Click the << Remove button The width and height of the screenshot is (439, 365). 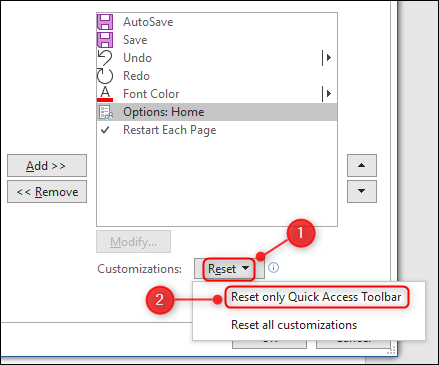click(x=47, y=192)
